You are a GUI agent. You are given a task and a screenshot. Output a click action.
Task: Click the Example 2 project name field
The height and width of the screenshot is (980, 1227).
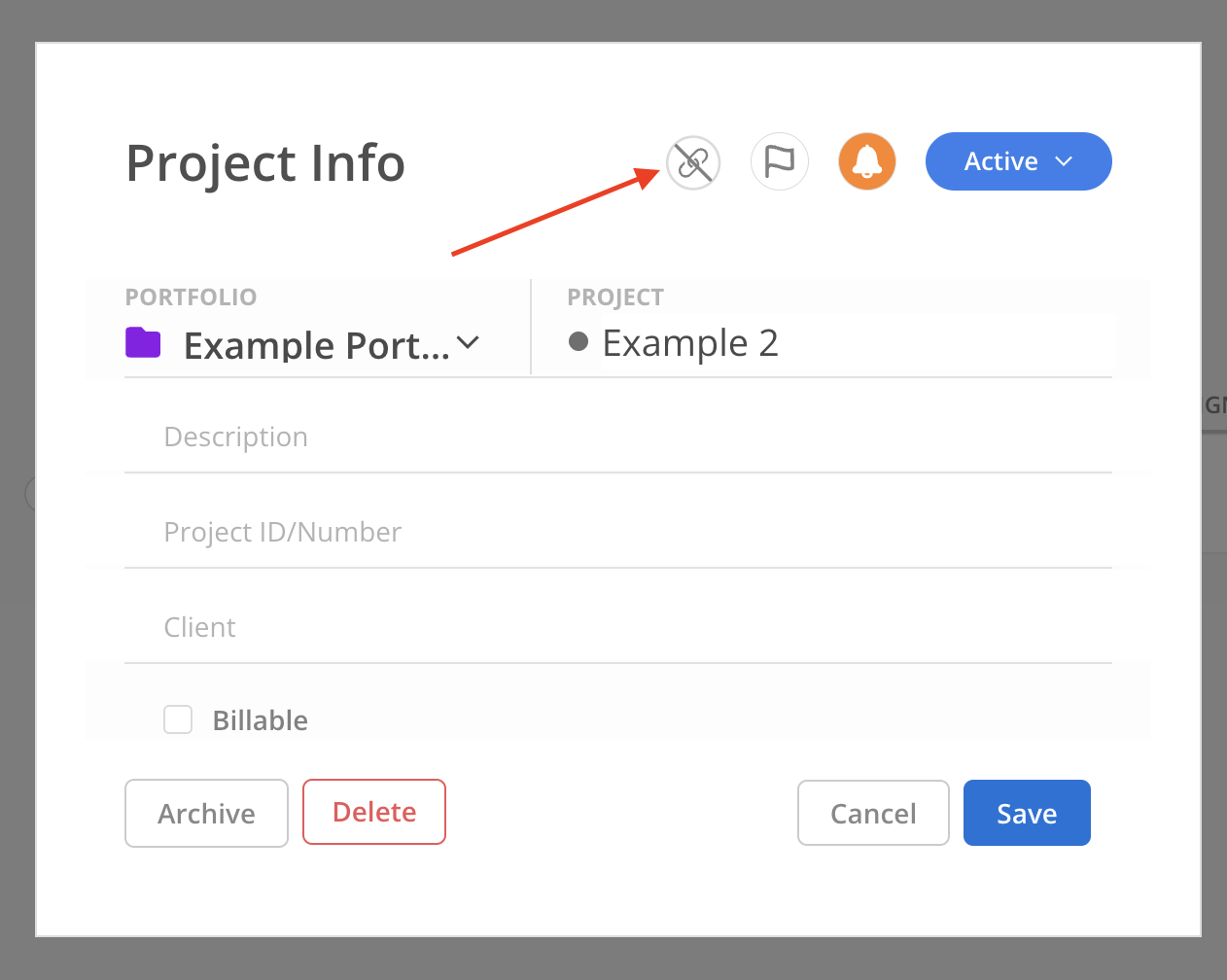(x=856, y=343)
